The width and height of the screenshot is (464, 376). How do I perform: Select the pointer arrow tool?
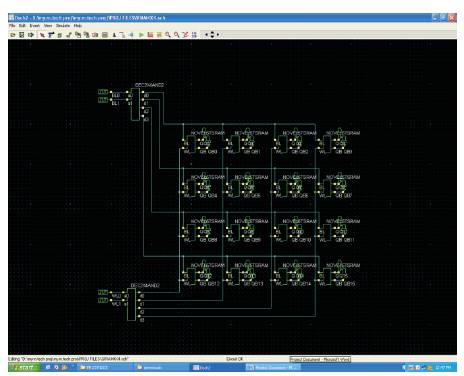tap(42, 35)
